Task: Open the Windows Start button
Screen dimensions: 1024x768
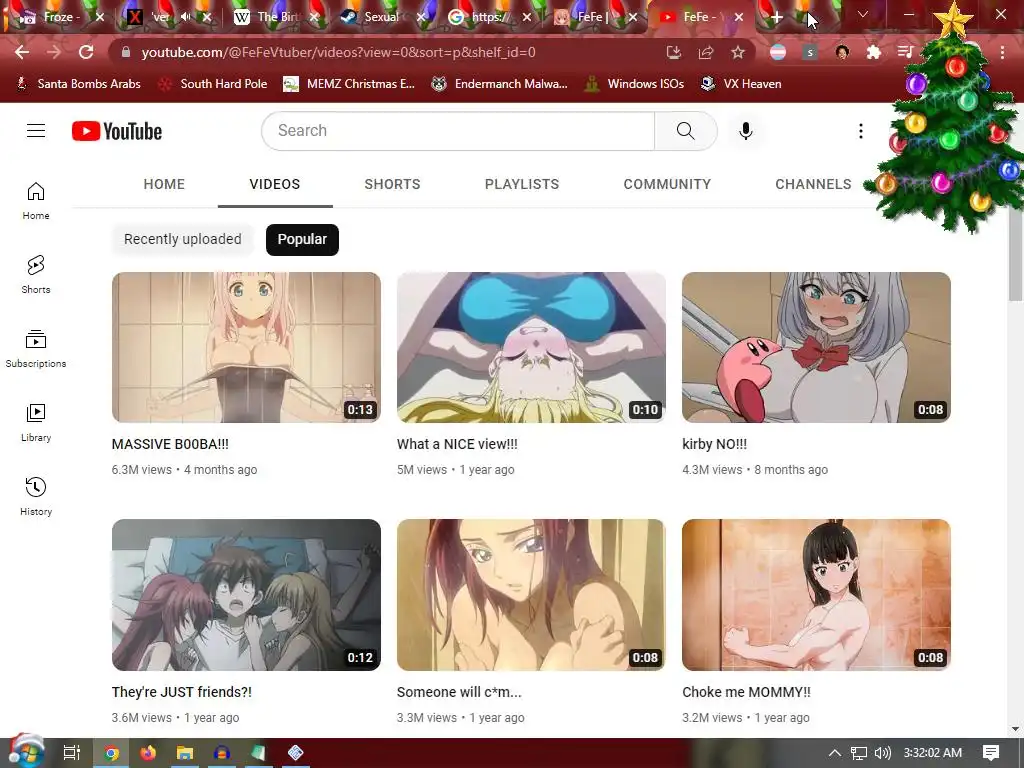Action: pyautogui.click(x=26, y=752)
